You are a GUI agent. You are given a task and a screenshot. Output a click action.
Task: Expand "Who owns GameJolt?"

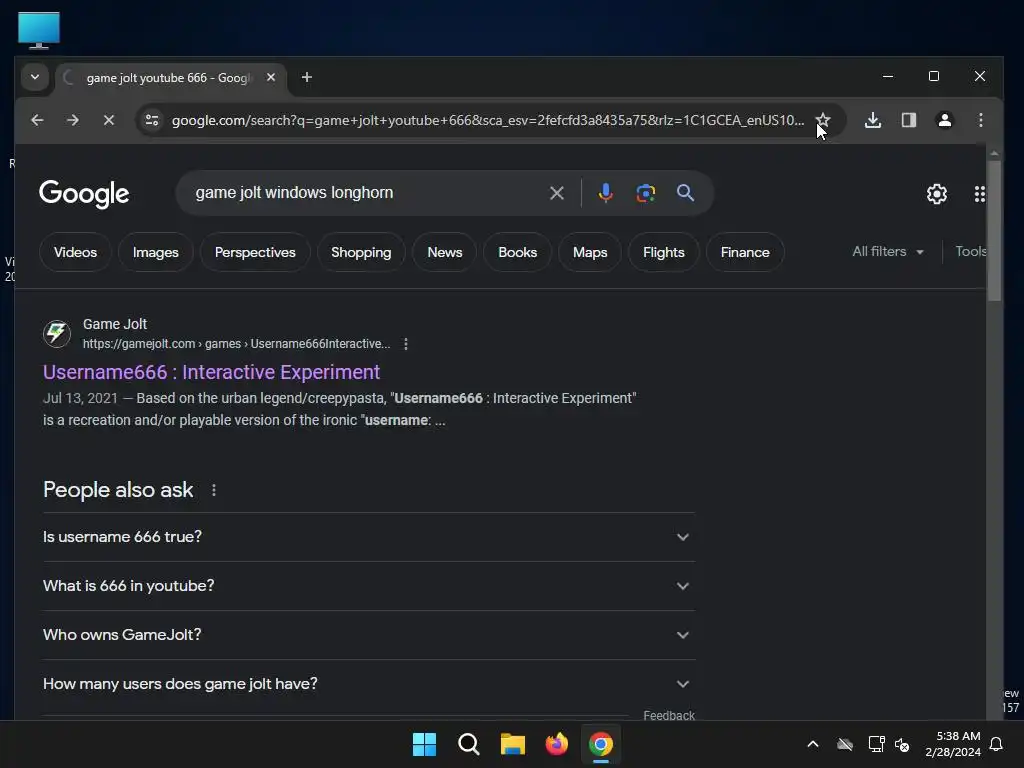[369, 635]
